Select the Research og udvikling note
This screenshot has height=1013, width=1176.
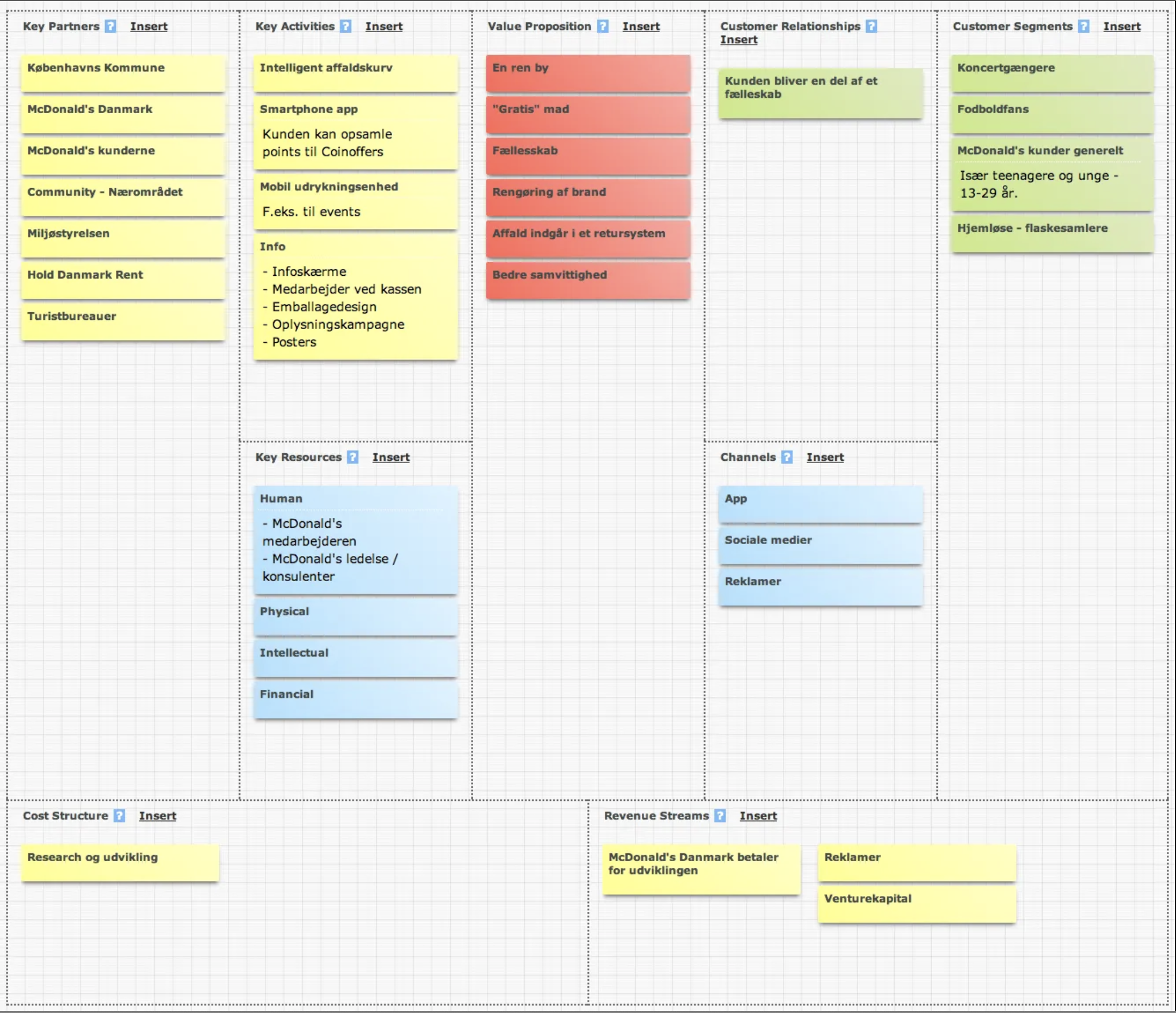click(x=120, y=863)
